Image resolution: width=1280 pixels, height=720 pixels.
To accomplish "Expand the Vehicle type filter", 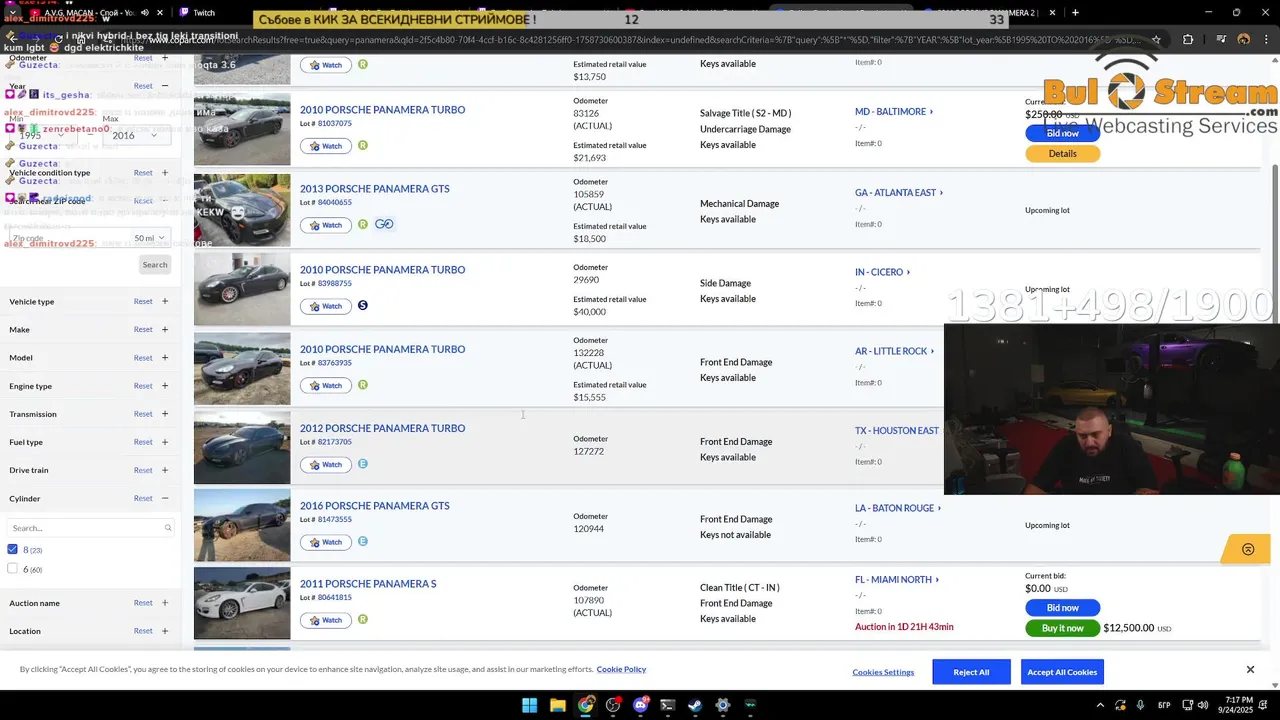I will (165, 301).
